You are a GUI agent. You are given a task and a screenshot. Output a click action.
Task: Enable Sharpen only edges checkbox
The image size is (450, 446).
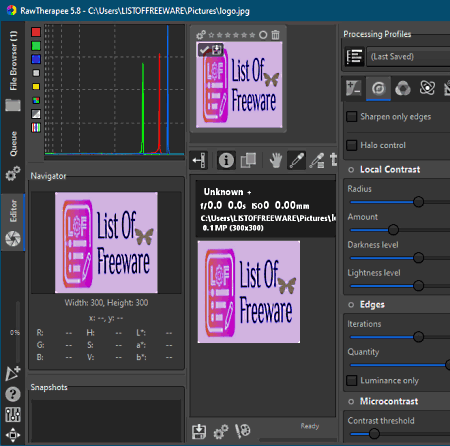pos(352,117)
